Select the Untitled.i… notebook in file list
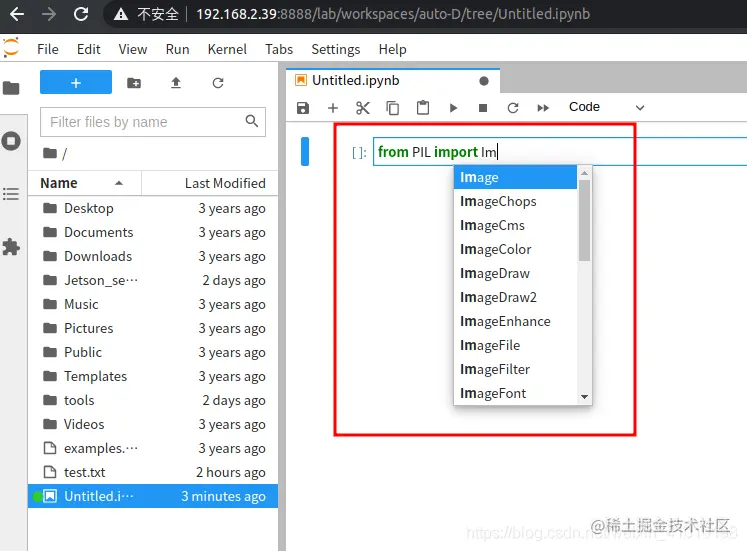The image size is (747, 551). coord(153,496)
